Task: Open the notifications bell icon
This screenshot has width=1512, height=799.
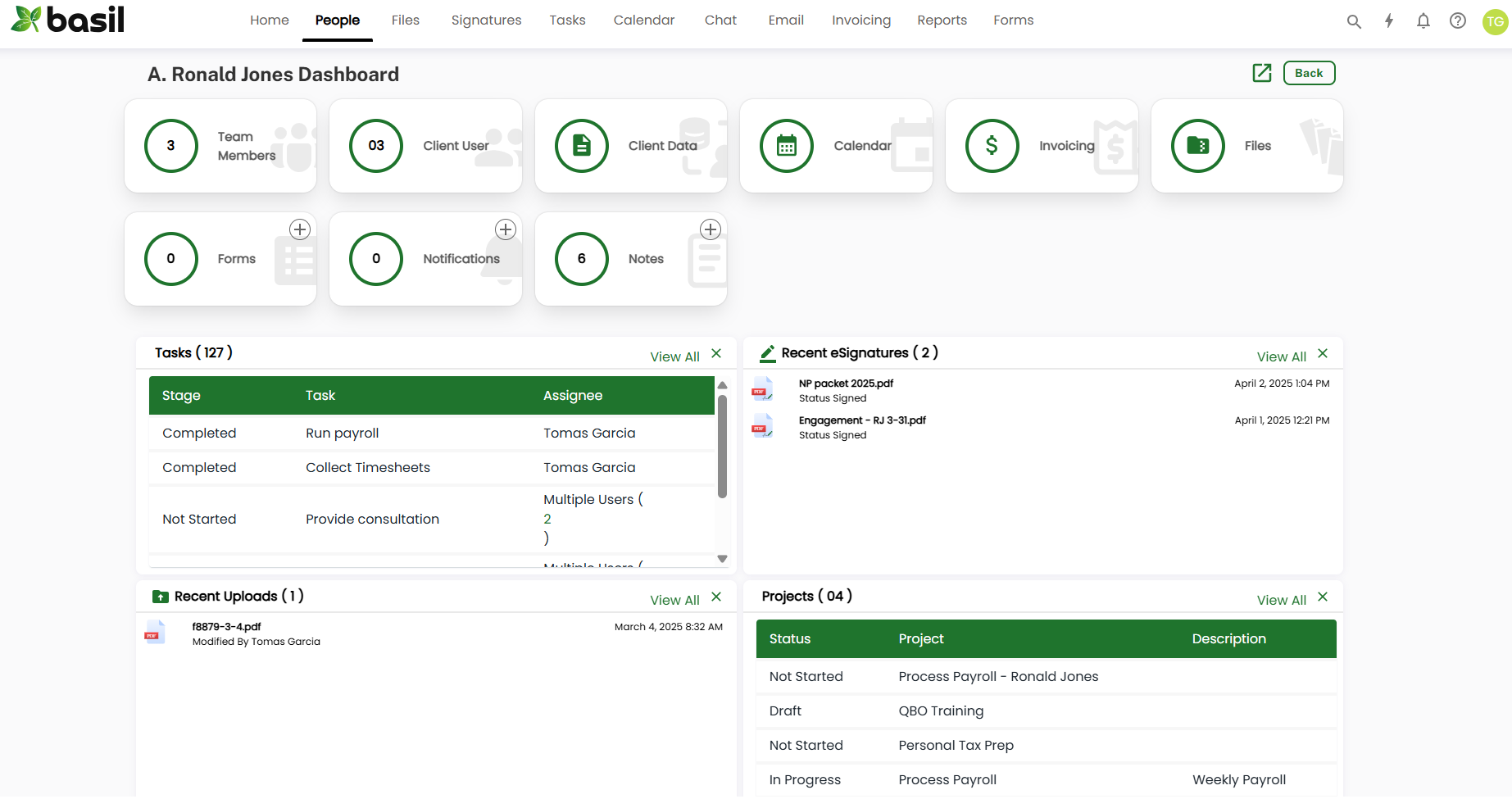Action: pyautogui.click(x=1423, y=21)
